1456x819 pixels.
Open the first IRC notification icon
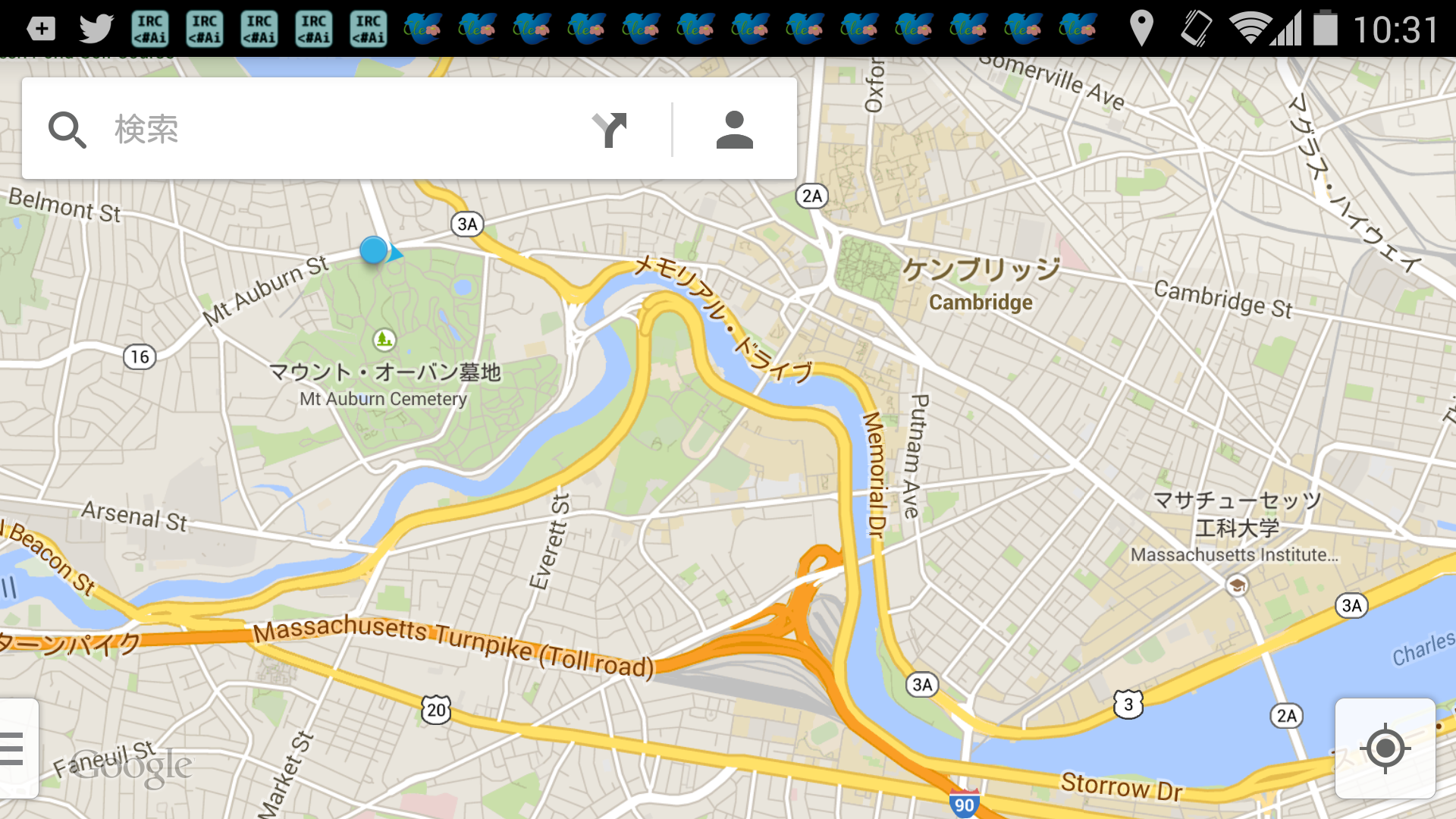[x=150, y=29]
